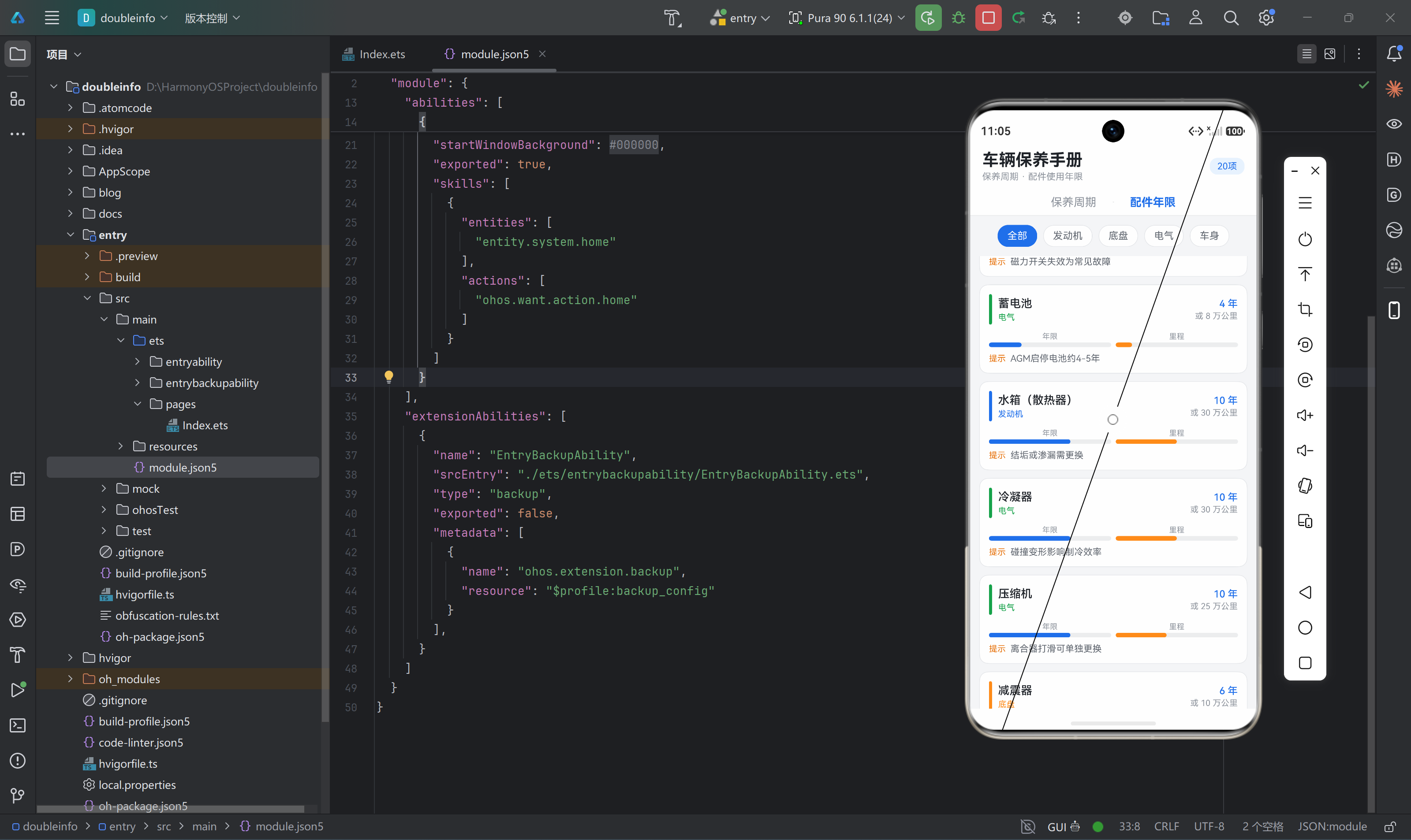This screenshot has width=1411, height=840.
Task: Open the device manager phone icon
Action: 1394,310
